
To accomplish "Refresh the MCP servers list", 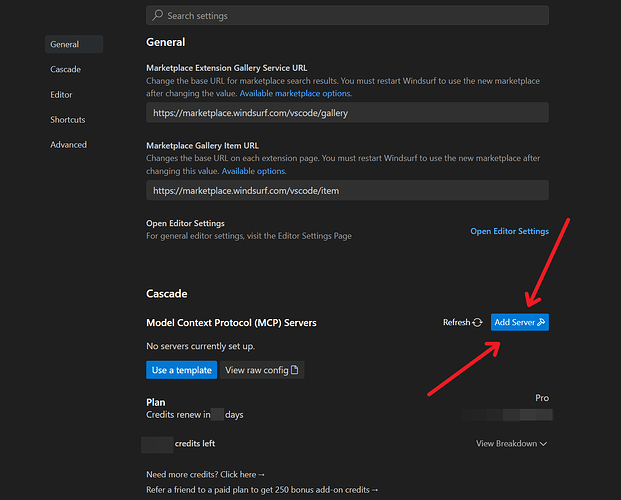I will pos(462,322).
